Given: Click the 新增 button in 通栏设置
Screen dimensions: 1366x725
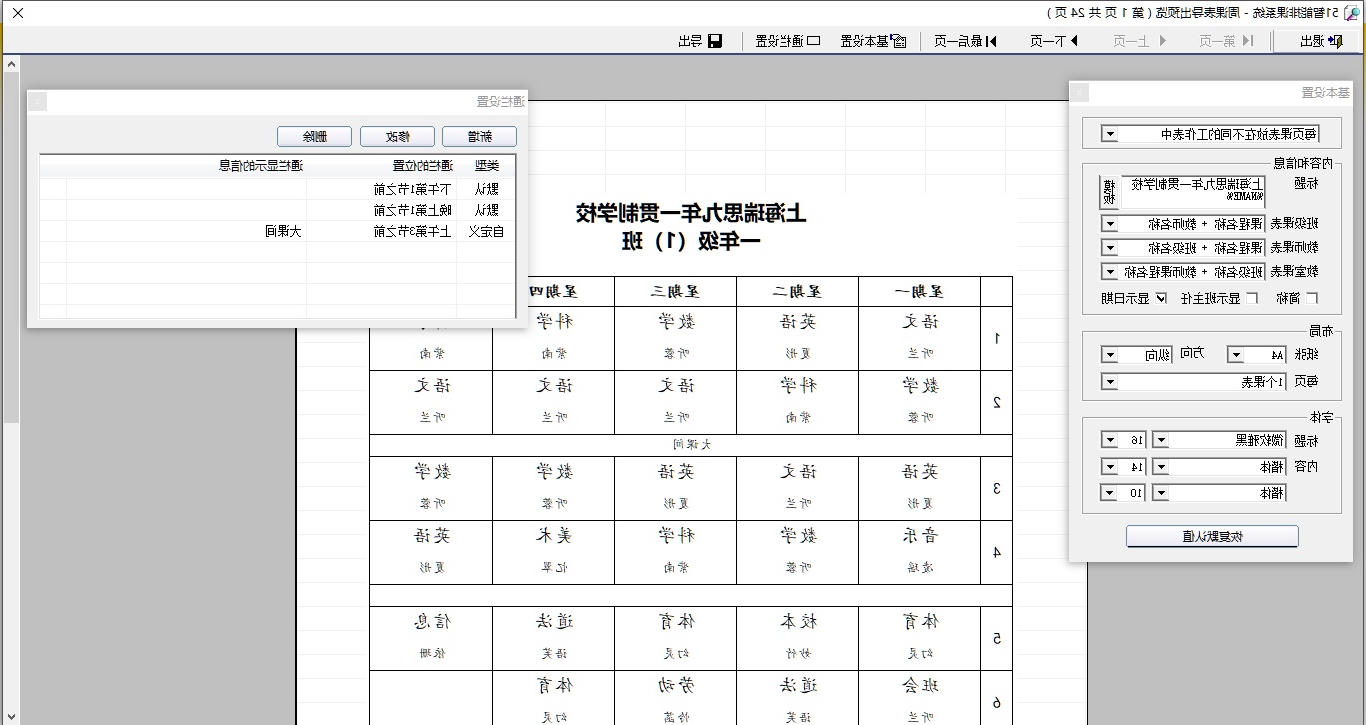Looking at the screenshot, I should tap(479, 137).
